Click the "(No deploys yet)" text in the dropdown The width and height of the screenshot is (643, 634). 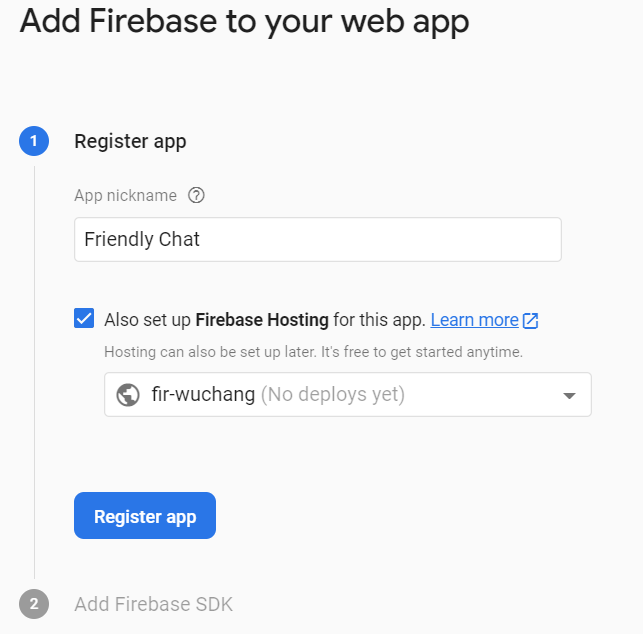pos(333,395)
